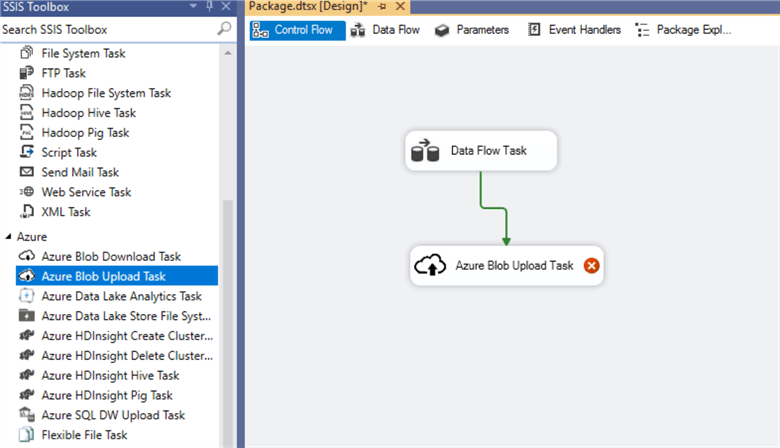The image size is (780, 448).
Task: Select the Azure SQL DW Upload Task icon
Action: 26,414
